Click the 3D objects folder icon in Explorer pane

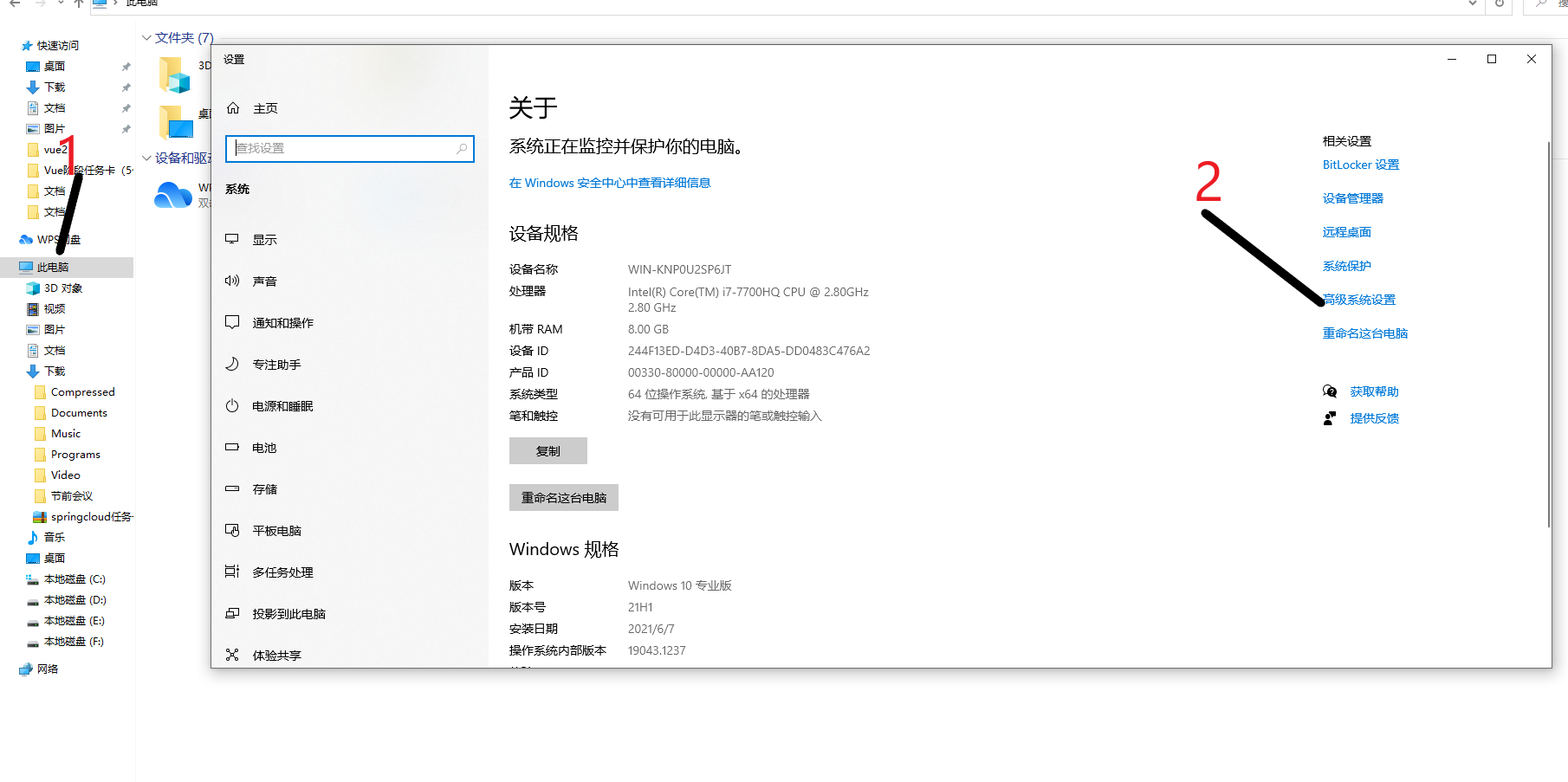point(174,74)
